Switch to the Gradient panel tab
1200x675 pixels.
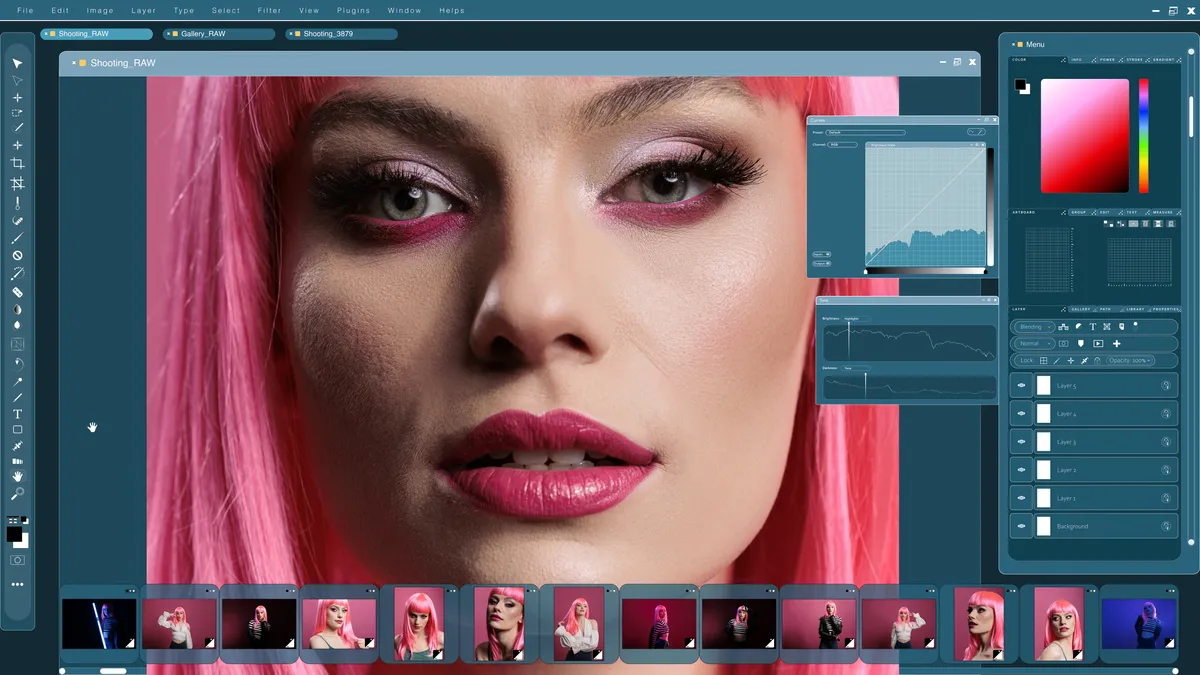pyautogui.click(x=1163, y=60)
